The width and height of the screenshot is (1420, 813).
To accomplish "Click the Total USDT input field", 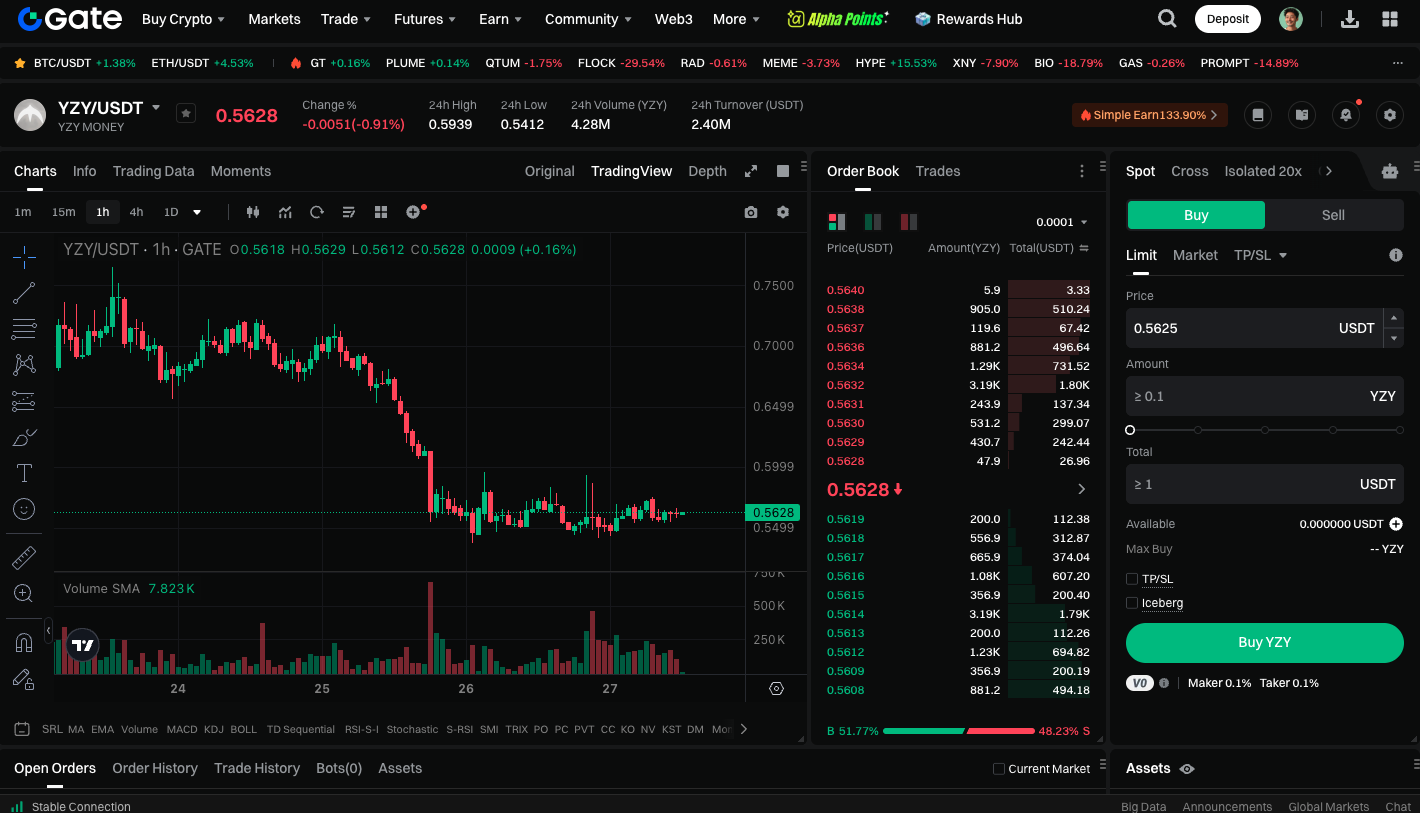I will point(1265,484).
